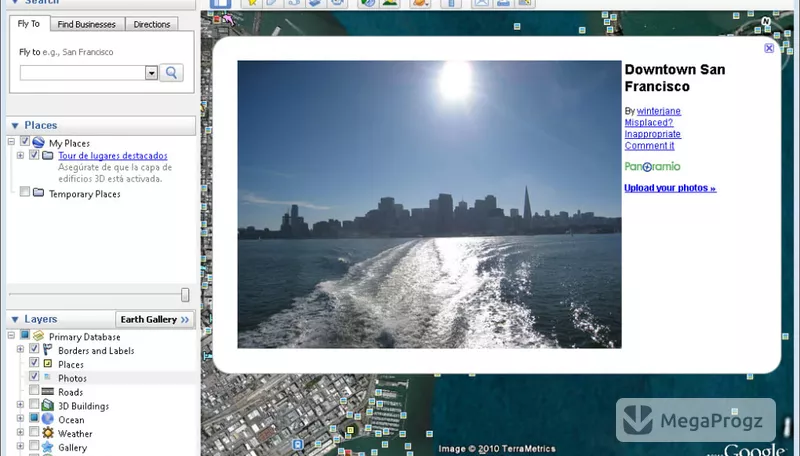Screen dimensions: 800x456
Task: Open the Fly to history dropdown arrow
Action: (x=151, y=73)
